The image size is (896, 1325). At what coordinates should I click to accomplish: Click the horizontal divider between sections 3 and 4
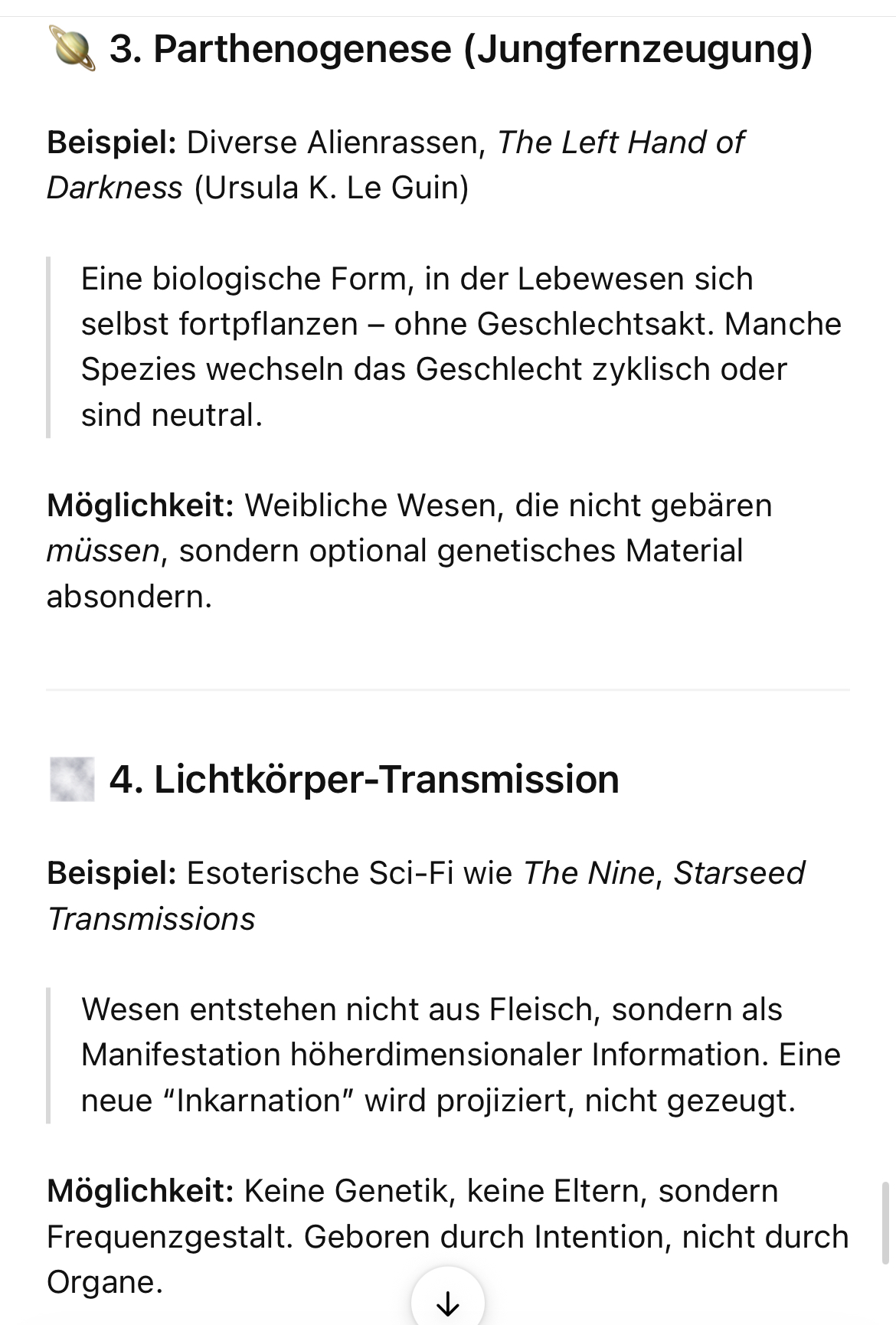pyautogui.click(x=448, y=690)
